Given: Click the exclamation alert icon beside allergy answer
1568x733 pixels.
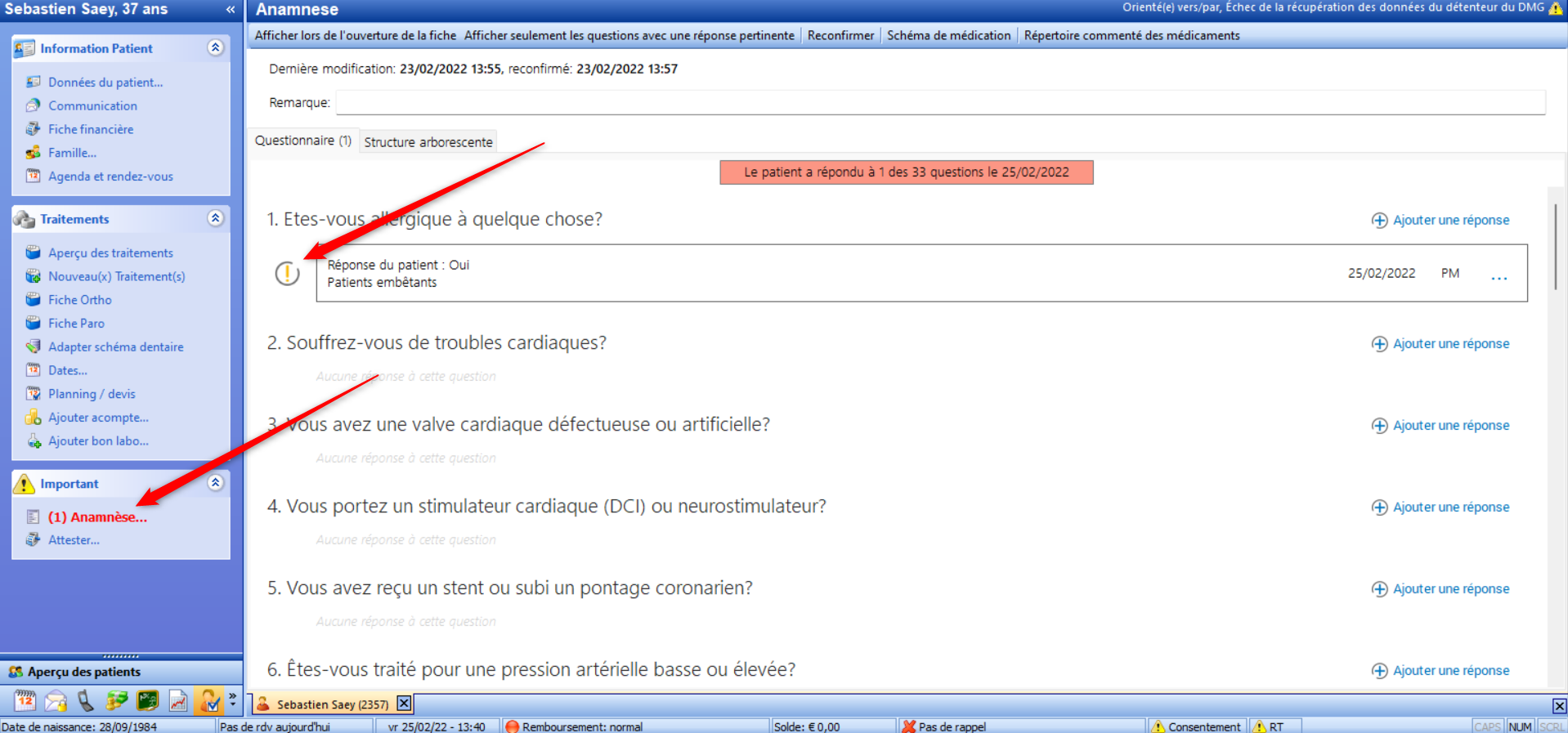Looking at the screenshot, I should point(287,273).
